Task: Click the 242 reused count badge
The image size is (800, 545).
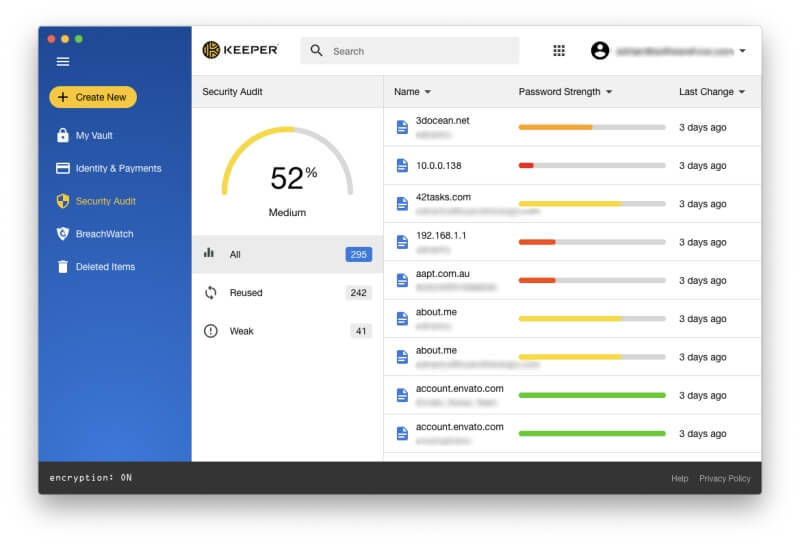Action: coord(359,292)
